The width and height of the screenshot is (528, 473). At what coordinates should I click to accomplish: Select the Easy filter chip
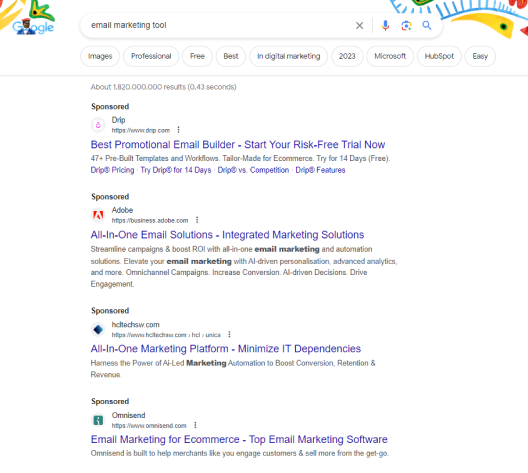[x=480, y=56]
